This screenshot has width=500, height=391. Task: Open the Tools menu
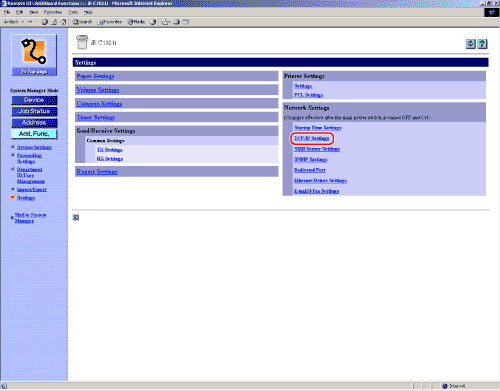pyautogui.click(x=73, y=12)
